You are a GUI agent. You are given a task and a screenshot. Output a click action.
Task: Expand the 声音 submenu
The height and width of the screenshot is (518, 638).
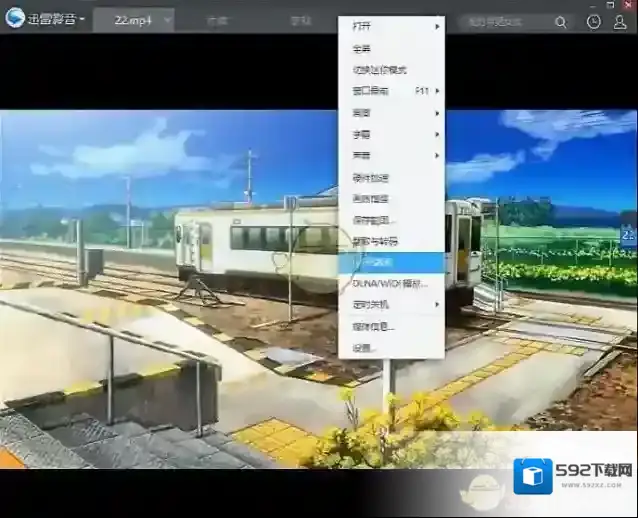tap(391, 156)
